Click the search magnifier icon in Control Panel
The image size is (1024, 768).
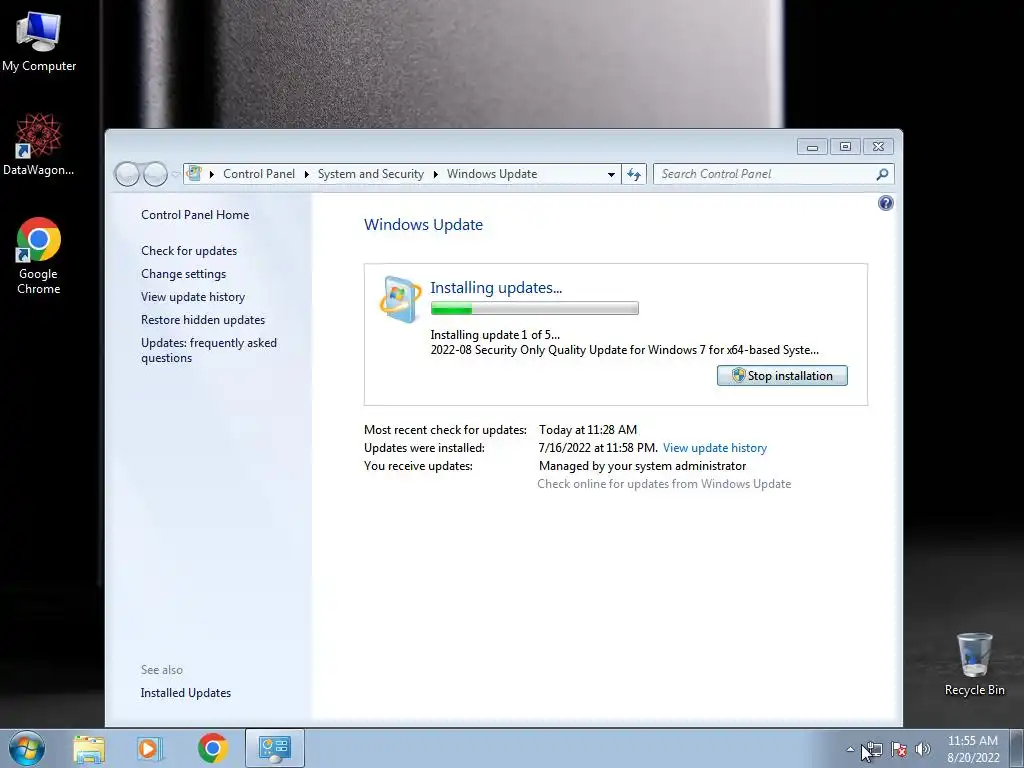[882, 174]
